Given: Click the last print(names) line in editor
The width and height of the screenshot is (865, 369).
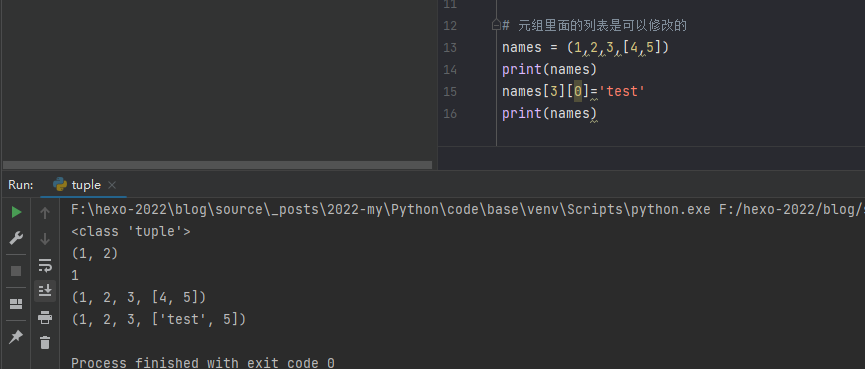Looking at the screenshot, I should click(x=549, y=114).
